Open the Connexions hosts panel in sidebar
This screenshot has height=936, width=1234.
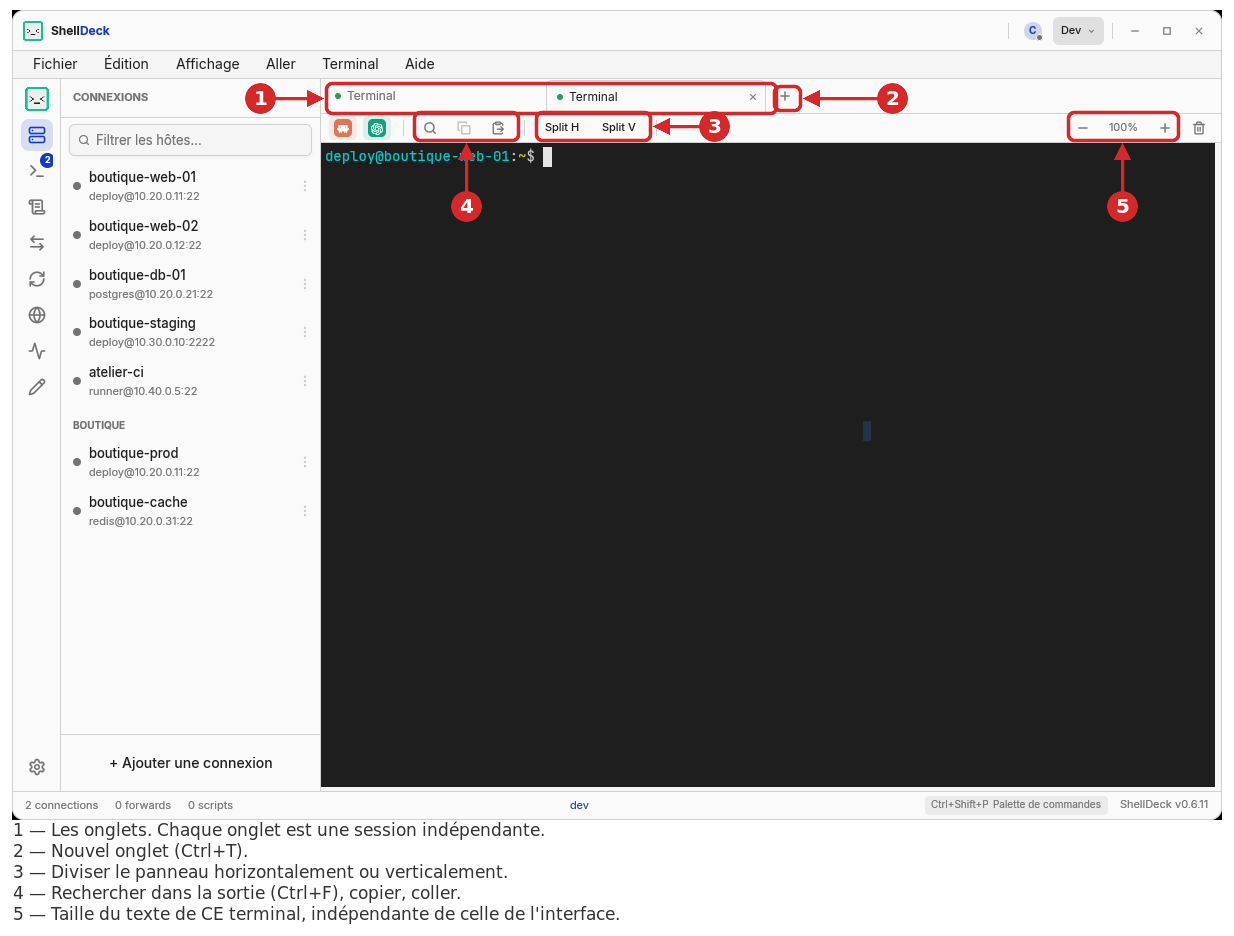[37, 134]
